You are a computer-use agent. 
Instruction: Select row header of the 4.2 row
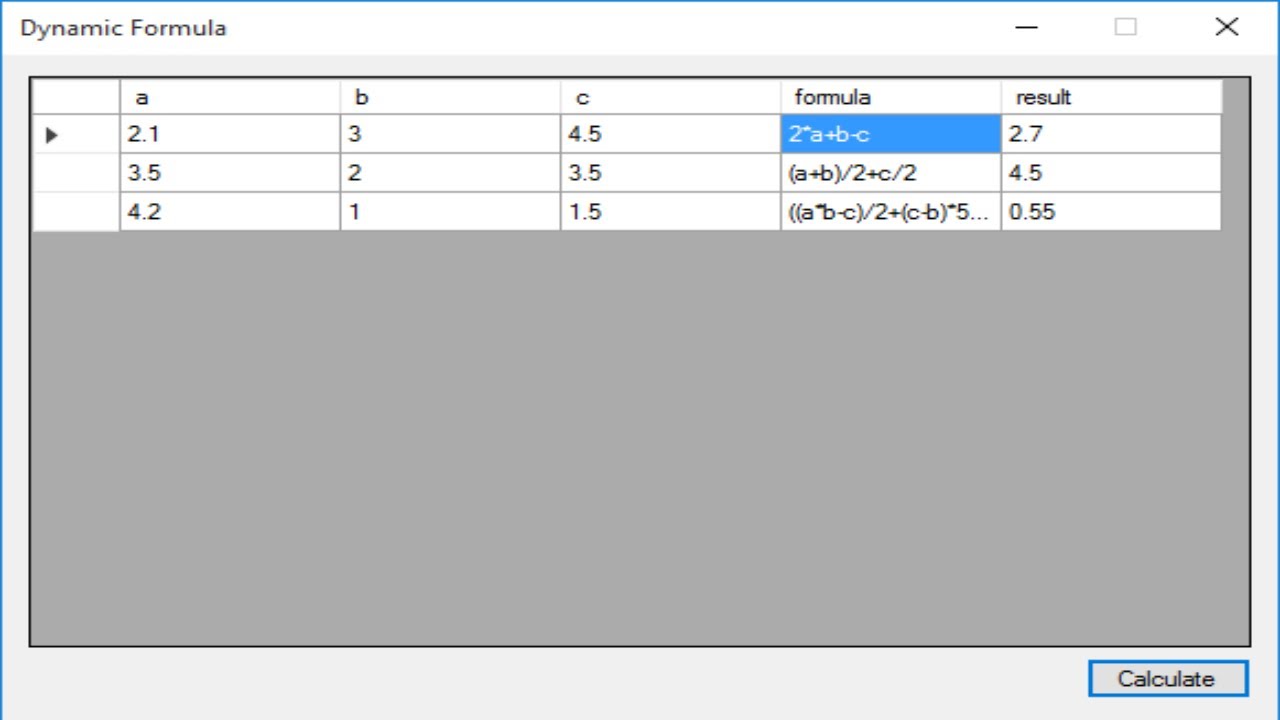[x=76, y=212]
